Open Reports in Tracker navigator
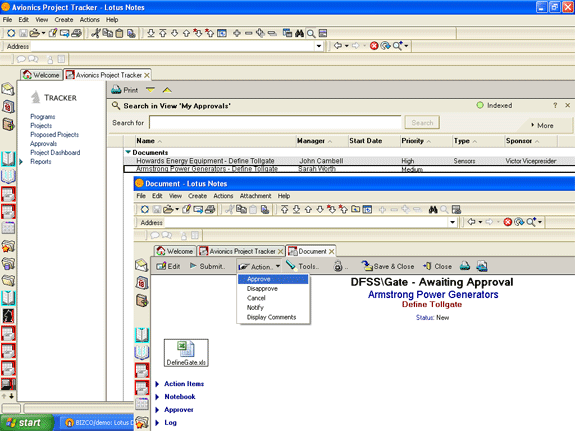The width and height of the screenshot is (575, 431). (x=41, y=162)
